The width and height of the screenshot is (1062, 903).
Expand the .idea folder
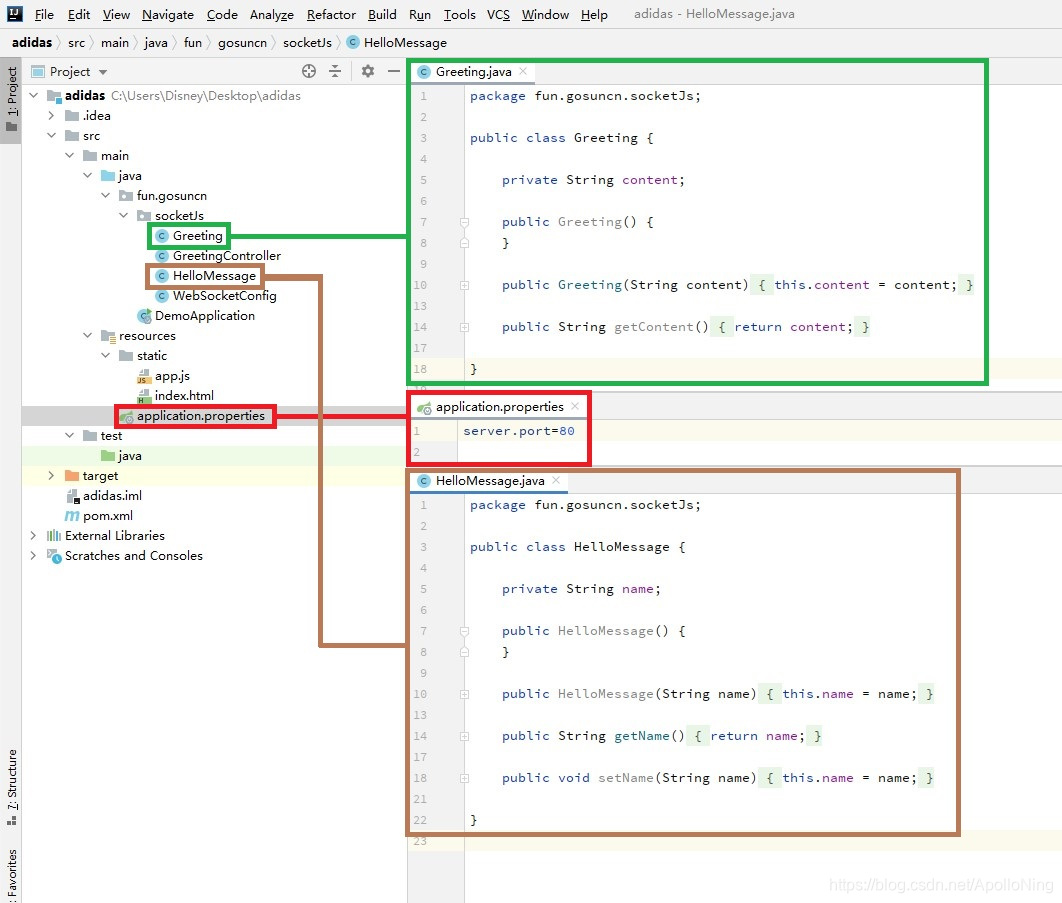point(51,116)
